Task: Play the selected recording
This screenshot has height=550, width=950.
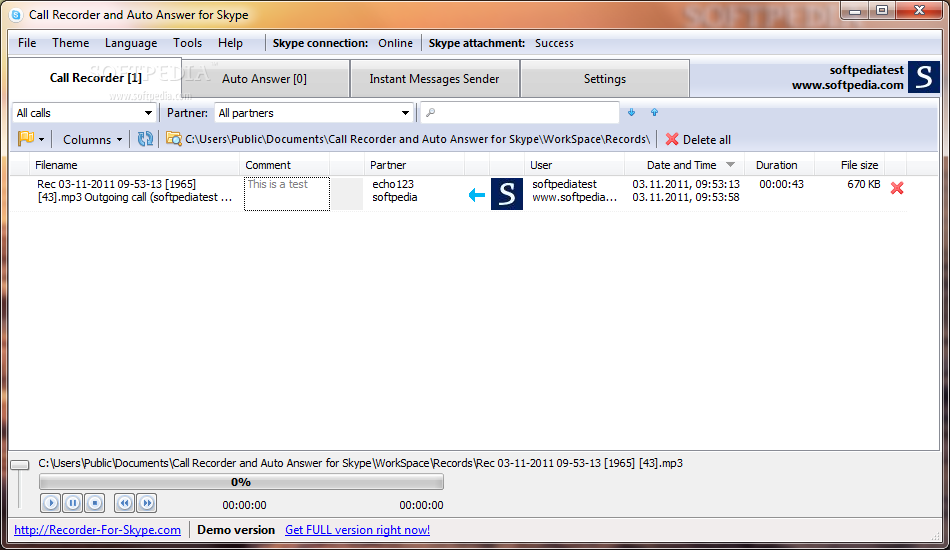Action: click(51, 503)
